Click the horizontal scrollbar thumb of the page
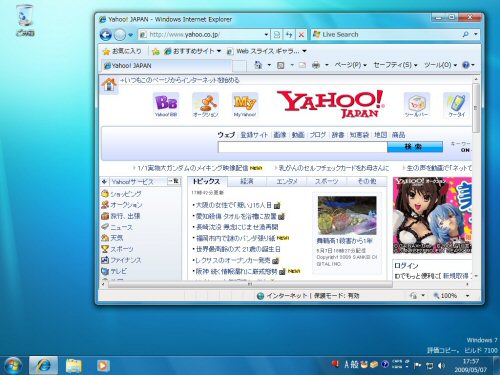Viewport: 500px width, 375px height. [x=250, y=284]
